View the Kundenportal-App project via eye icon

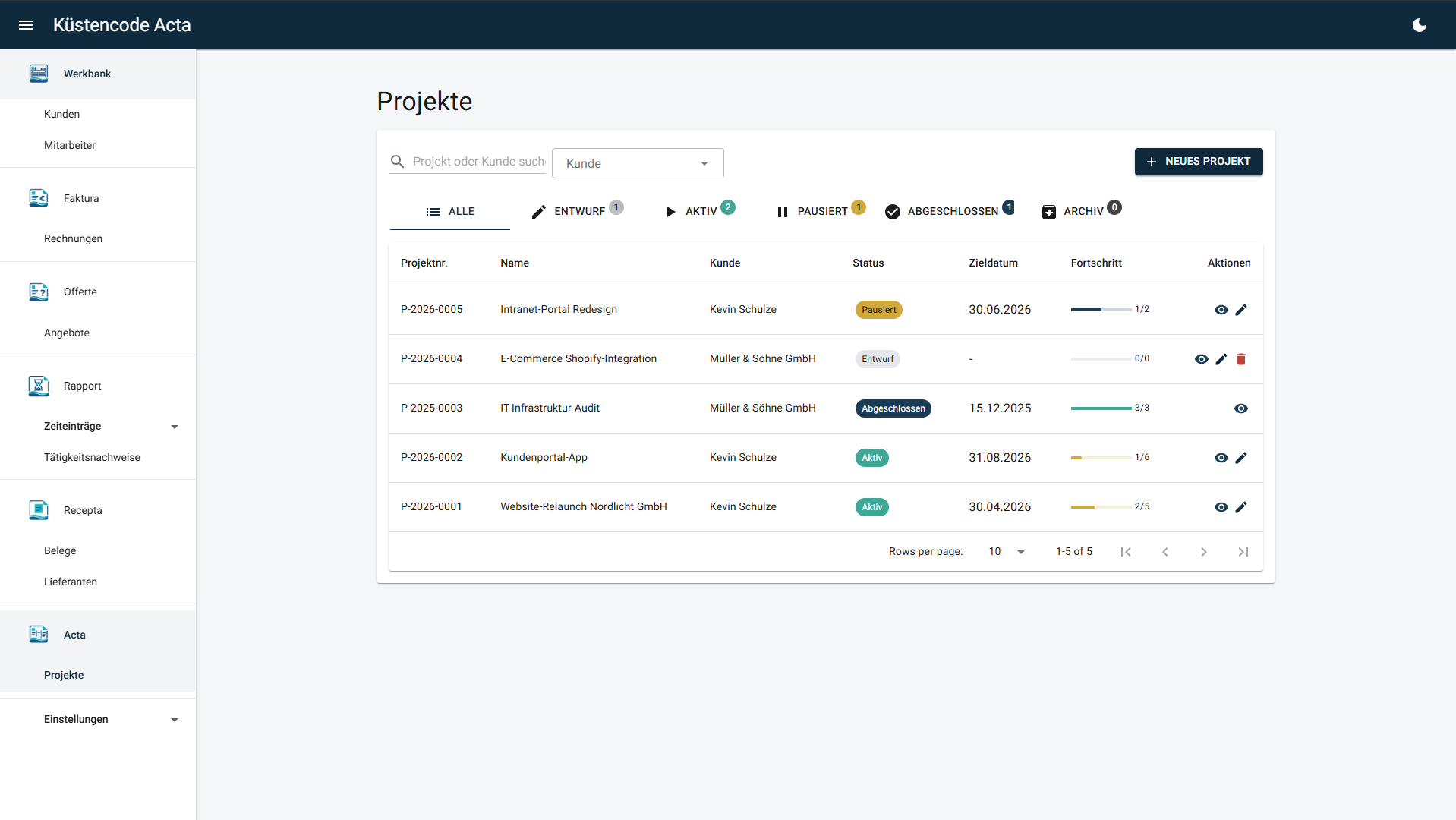[x=1221, y=458]
